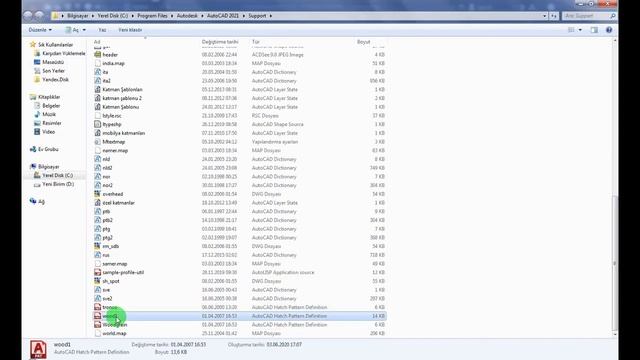
Task: Click the Mtextmap settings file icon
Action: pyautogui.click(x=98, y=142)
